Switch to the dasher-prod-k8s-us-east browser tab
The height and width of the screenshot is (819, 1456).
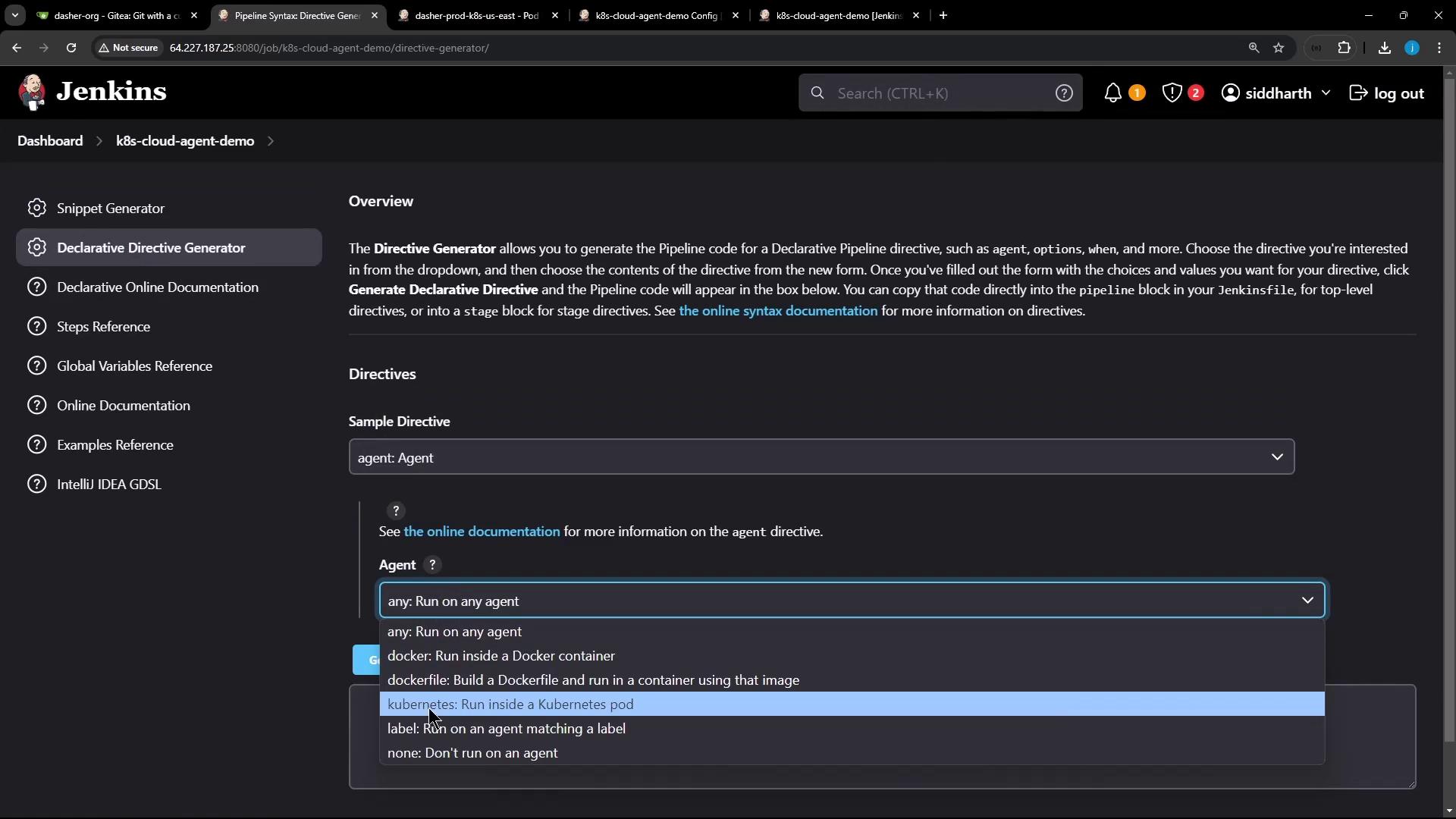click(x=476, y=15)
